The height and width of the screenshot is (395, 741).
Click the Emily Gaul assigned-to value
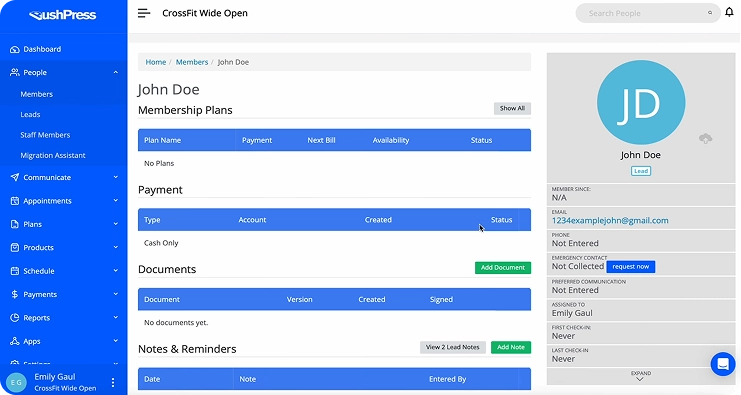click(572, 313)
